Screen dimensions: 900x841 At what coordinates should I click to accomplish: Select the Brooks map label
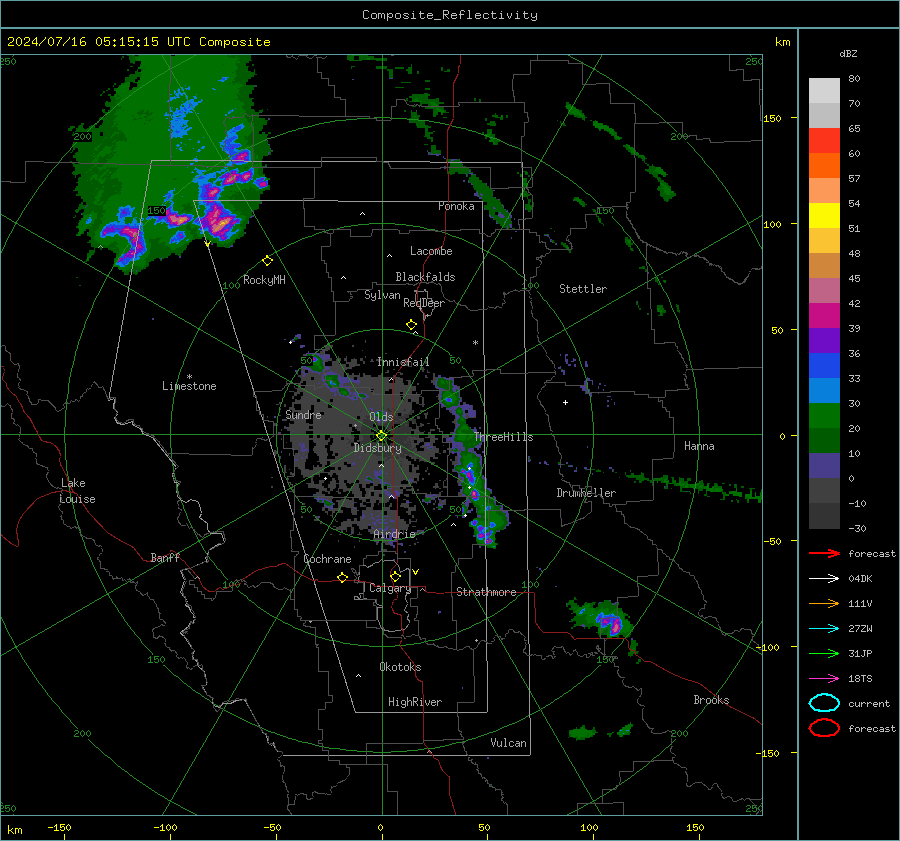[x=711, y=700]
